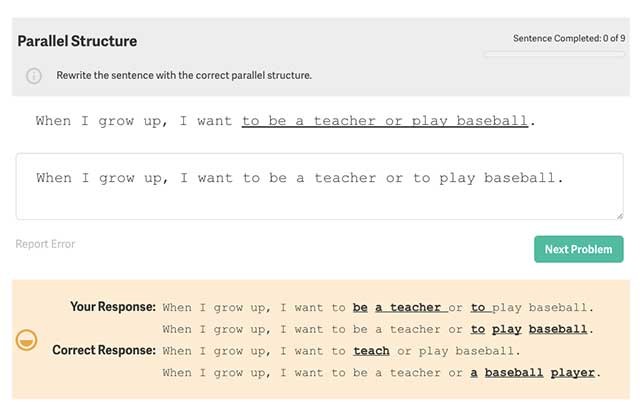Image resolution: width=640 pixels, height=408 pixels.
Task: Click the underlined phrase in the prompt sentence
Action: pyautogui.click(x=384, y=121)
